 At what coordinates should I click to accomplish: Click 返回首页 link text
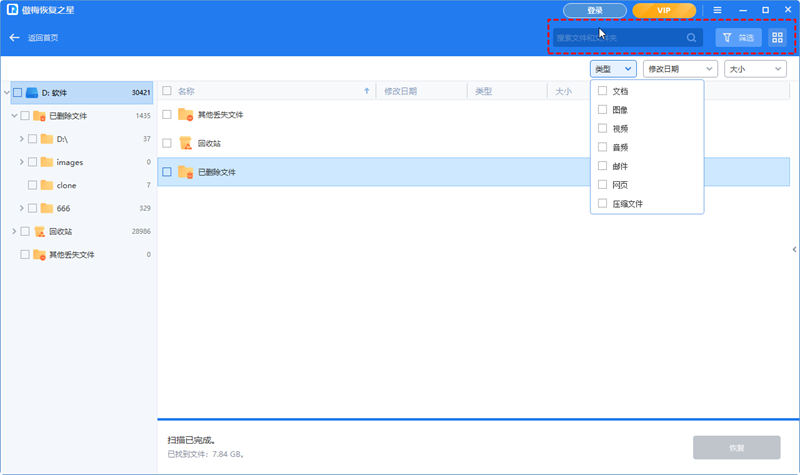coord(43,38)
